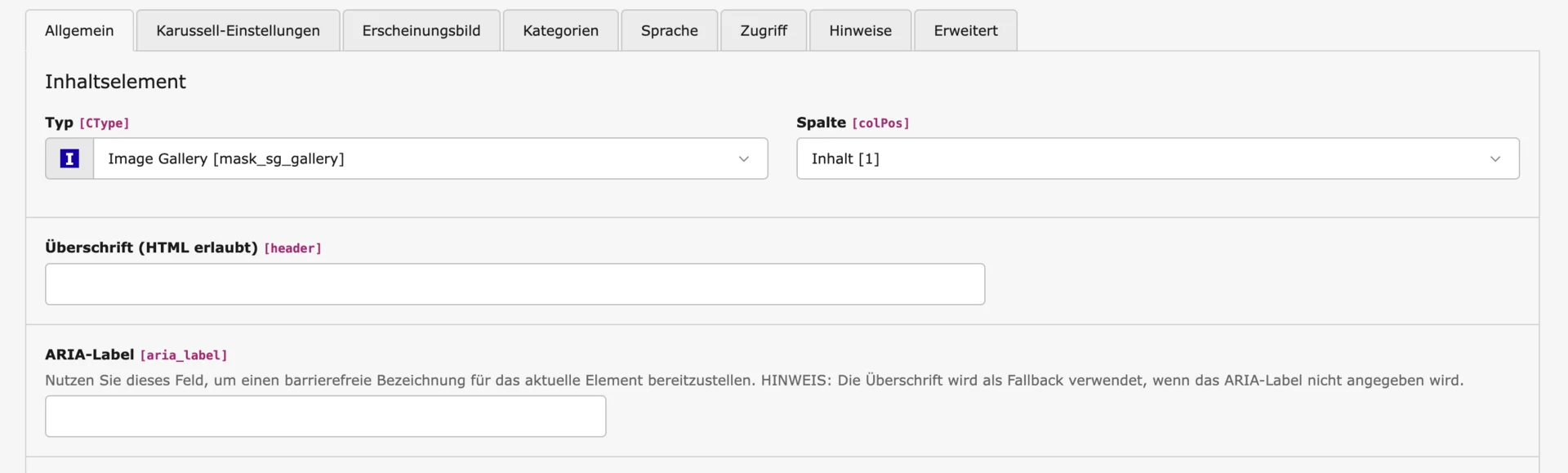The image size is (1568, 473).
Task: Click the Überschrift [header] field label
Action: click(x=183, y=248)
